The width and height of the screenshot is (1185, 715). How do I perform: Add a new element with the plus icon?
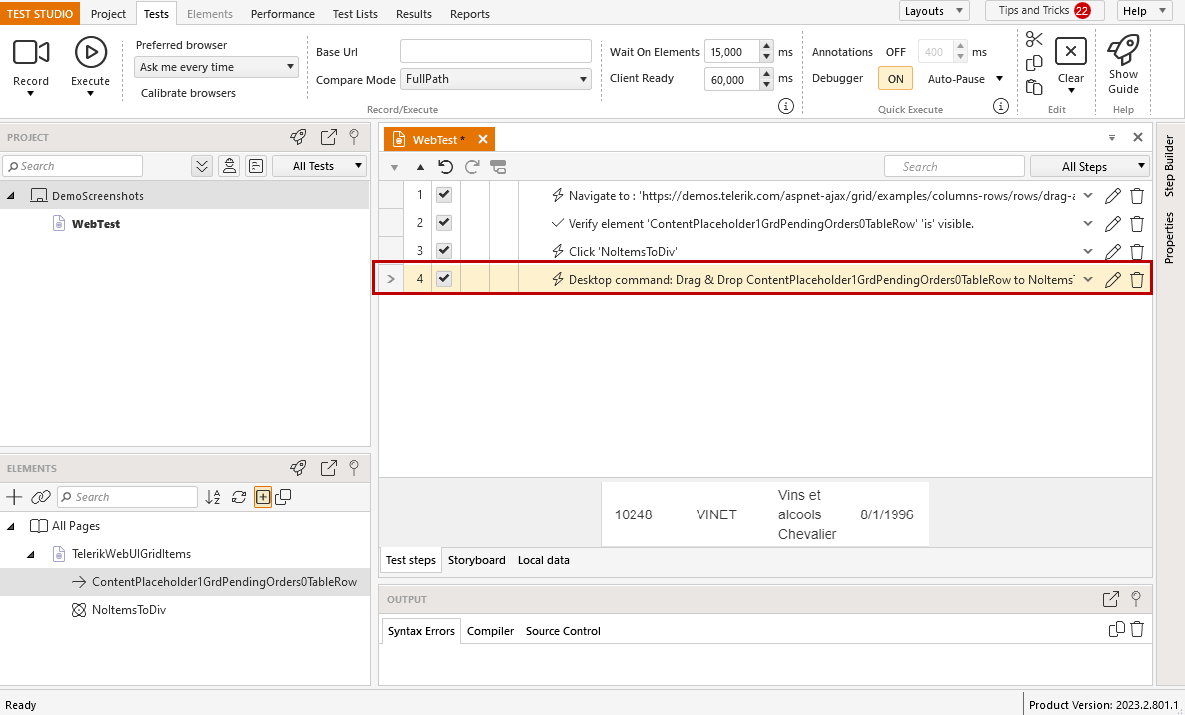click(x=14, y=497)
